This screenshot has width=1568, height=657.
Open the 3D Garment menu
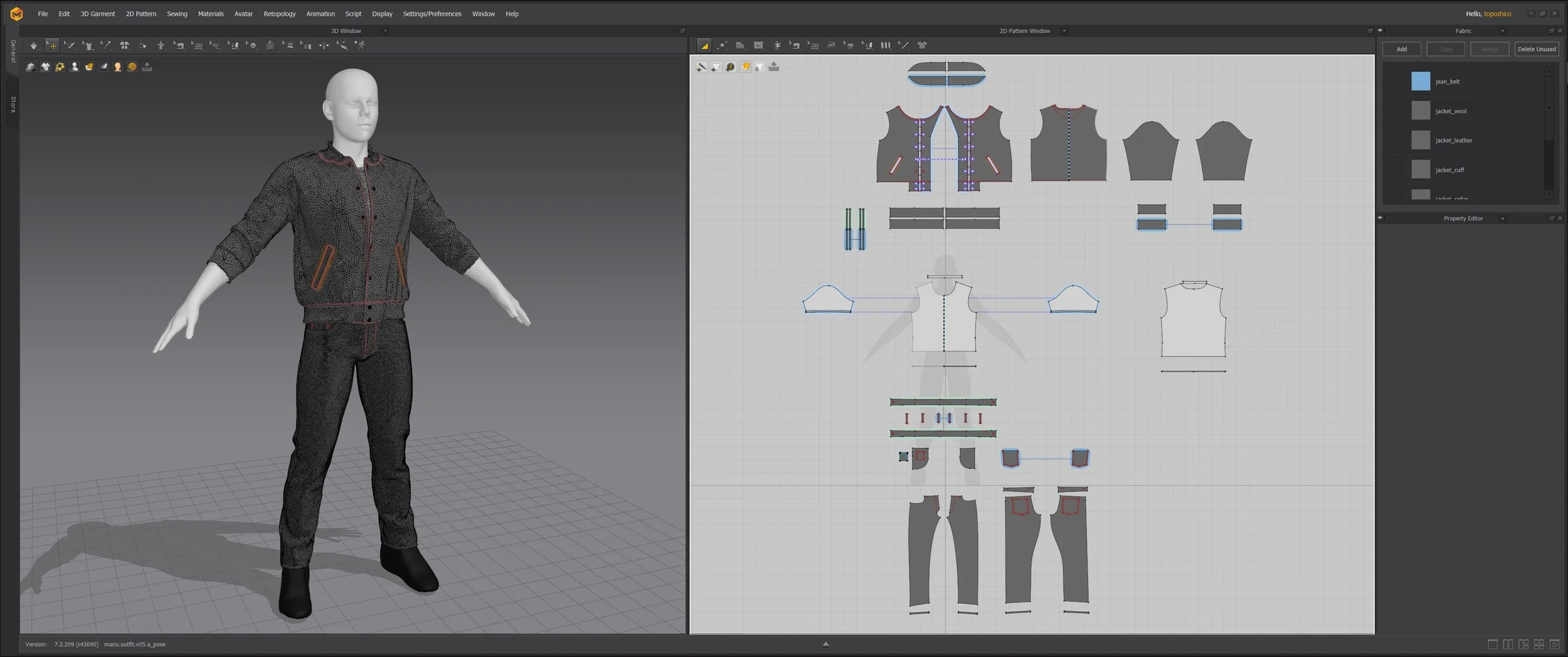98,14
